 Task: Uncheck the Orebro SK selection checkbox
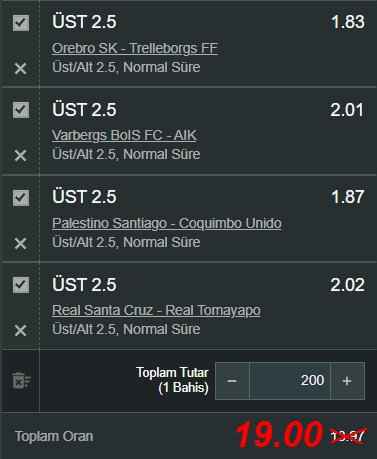21,23
